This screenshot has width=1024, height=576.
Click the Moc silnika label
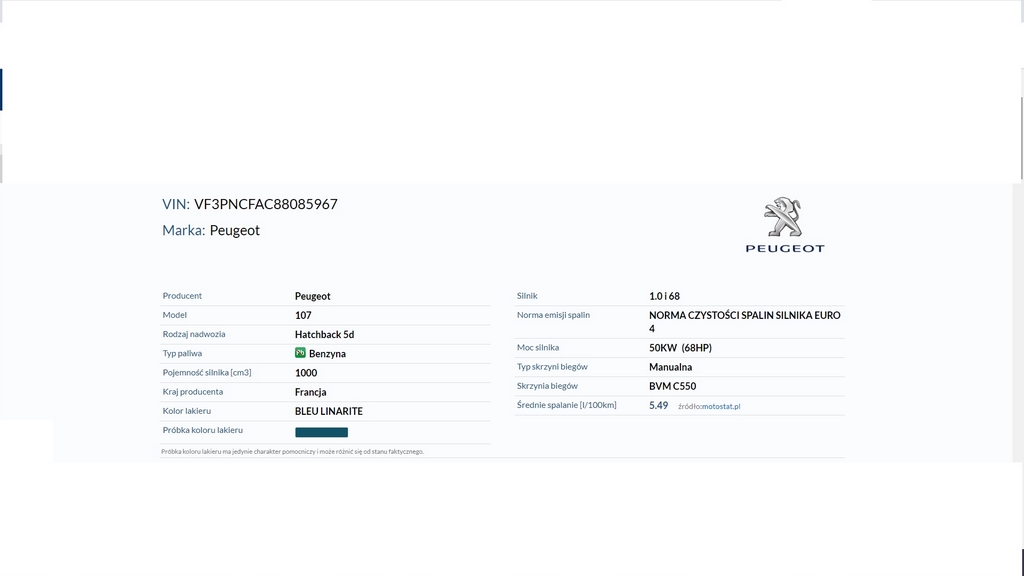[537, 347]
